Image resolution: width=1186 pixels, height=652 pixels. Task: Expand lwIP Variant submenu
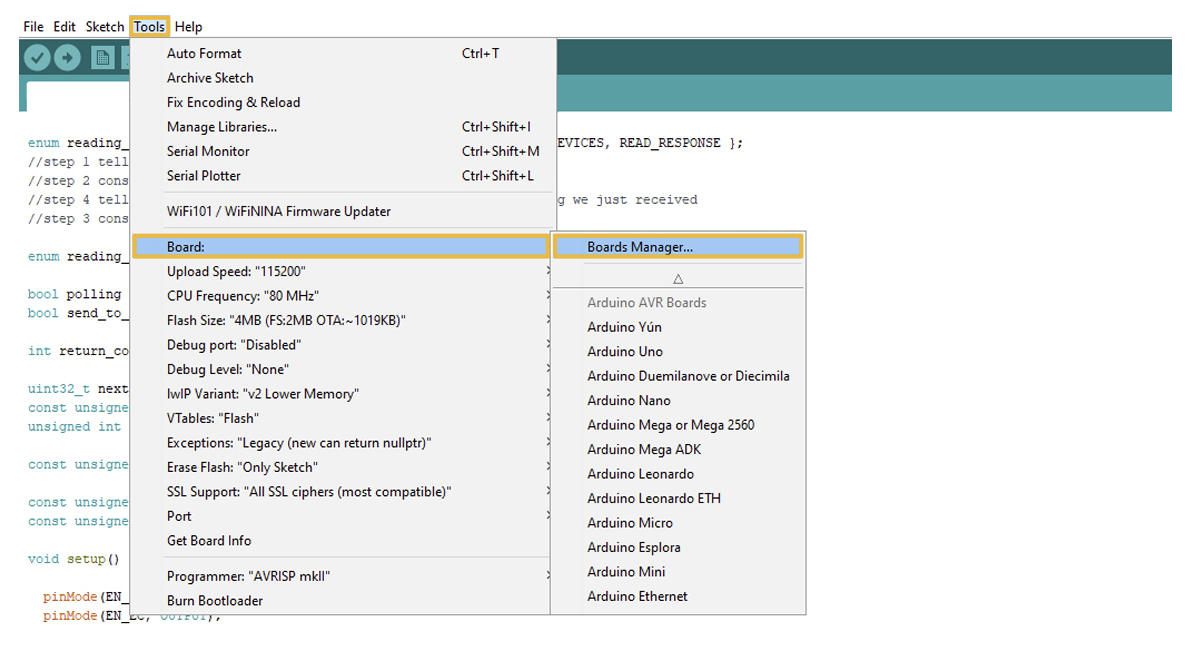[343, 394]
